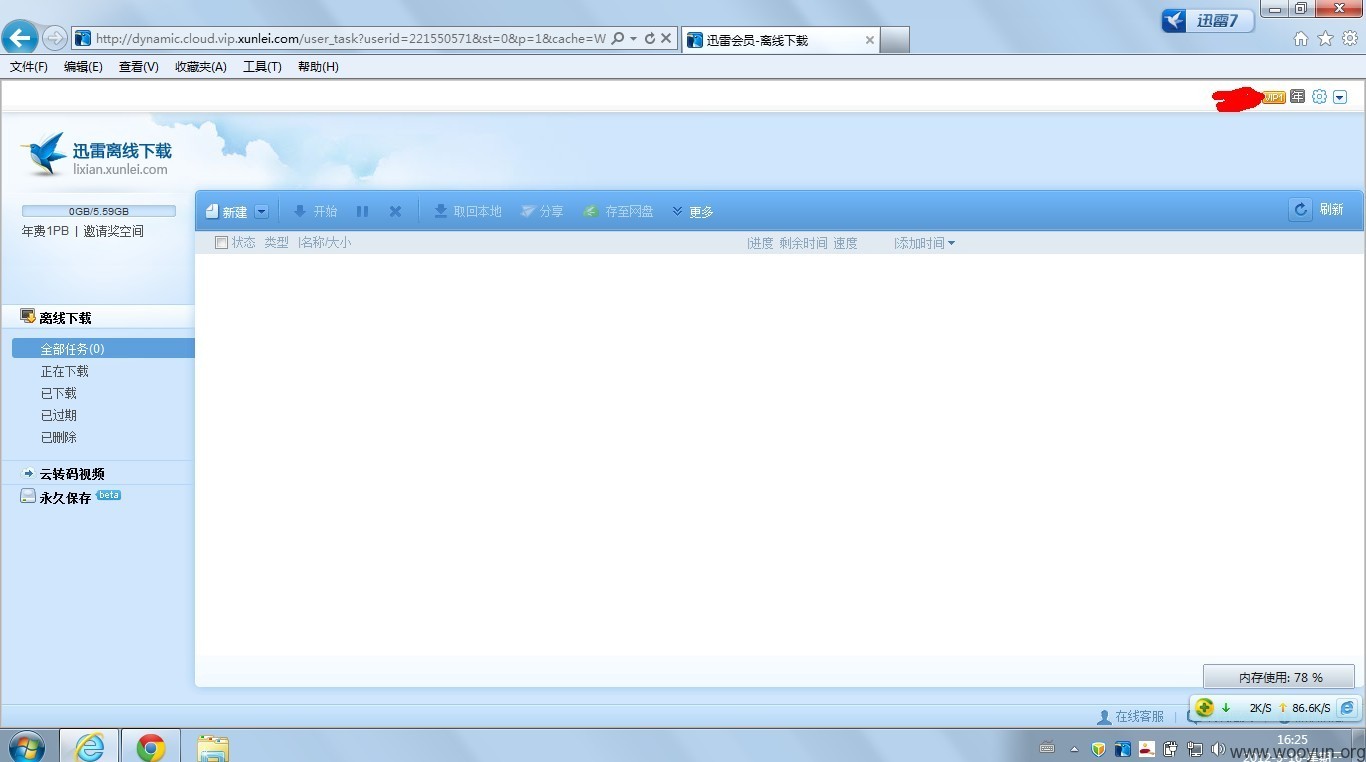This screenshot has height=762, width=1366.
Task: Select 正在下载 in the sidebar
Action: tap(65, 371)
